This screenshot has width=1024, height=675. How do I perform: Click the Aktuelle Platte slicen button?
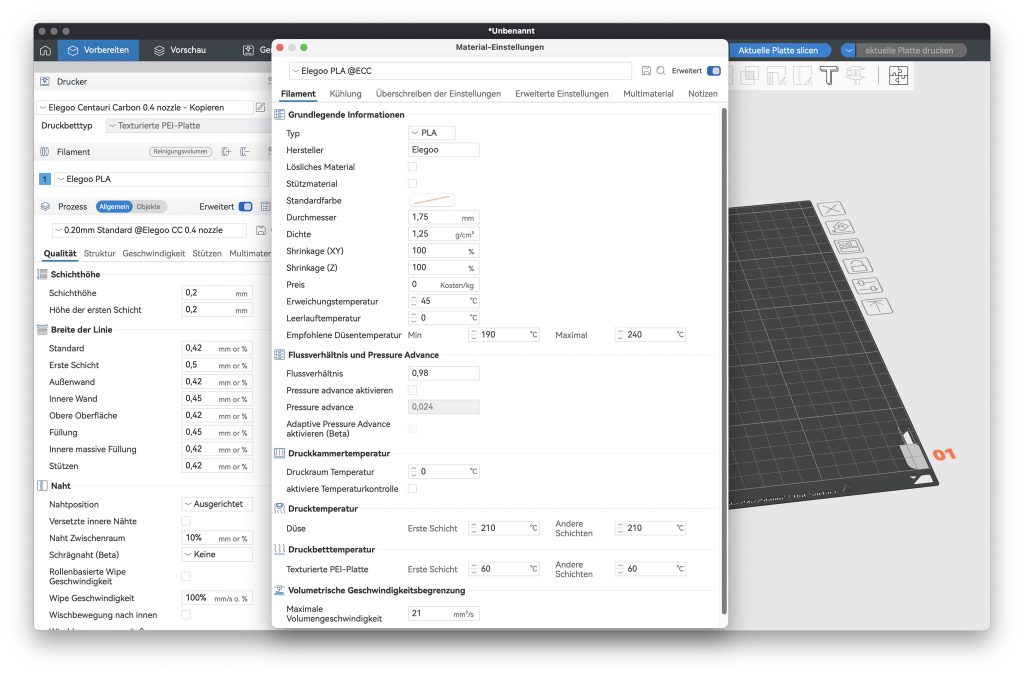point(779,50)
